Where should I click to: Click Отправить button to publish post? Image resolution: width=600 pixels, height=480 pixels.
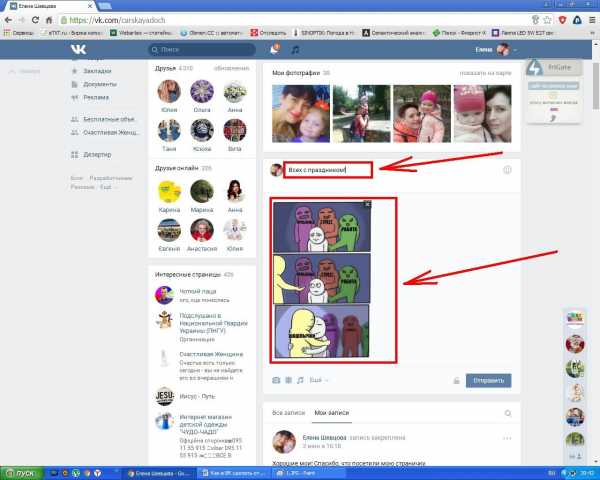[x=489, y=380]
